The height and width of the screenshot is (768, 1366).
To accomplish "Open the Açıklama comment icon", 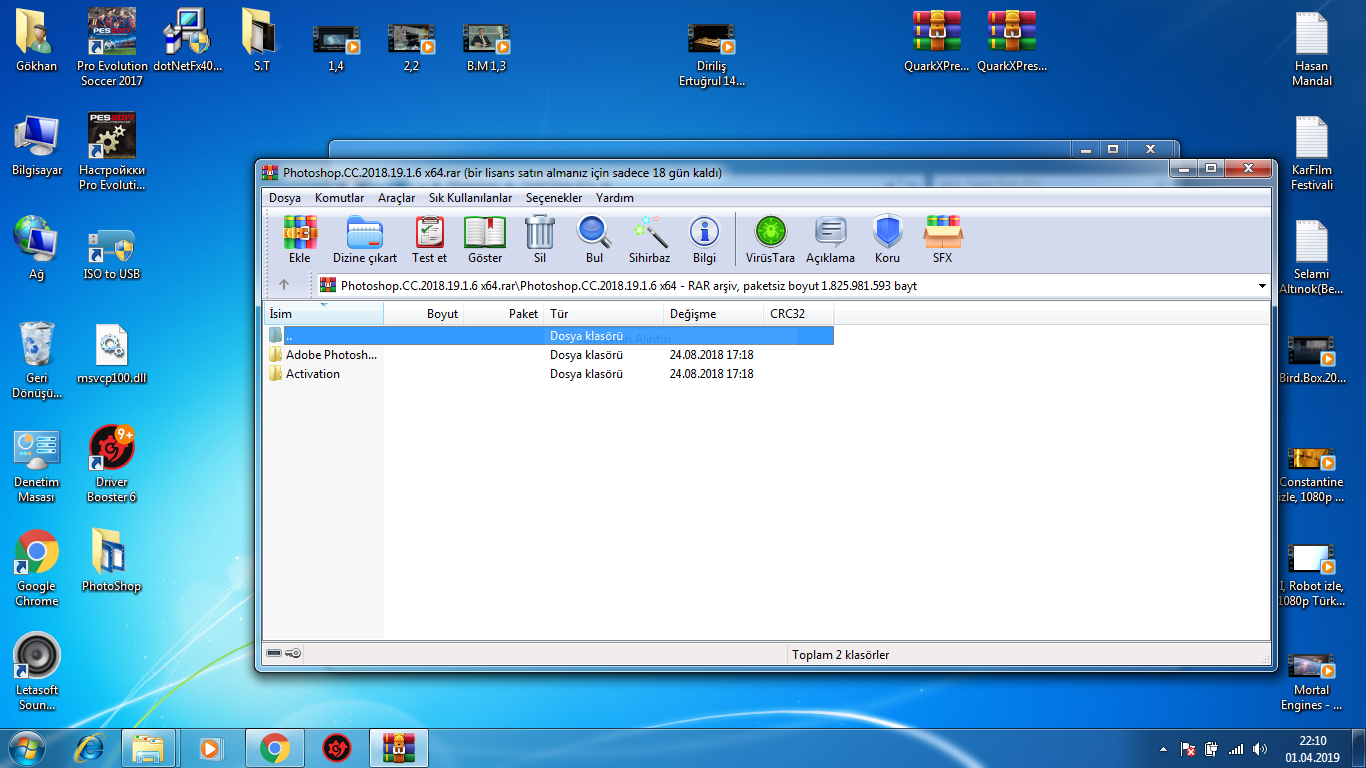I will pyautogui.click(x=831, y=240).
